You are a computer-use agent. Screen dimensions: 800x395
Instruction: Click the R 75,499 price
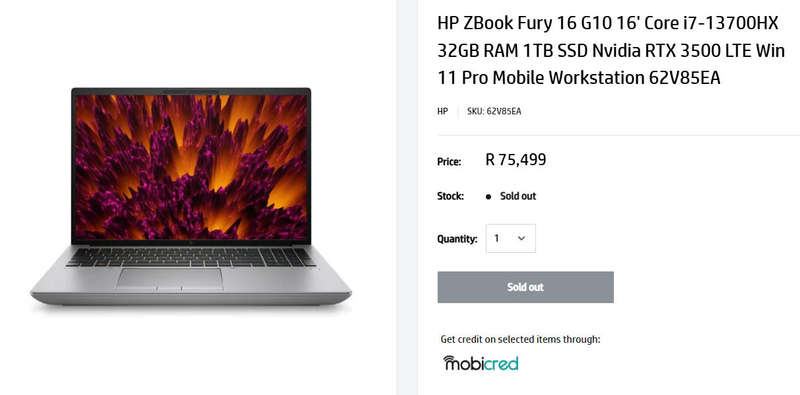[x=516, y=160]
